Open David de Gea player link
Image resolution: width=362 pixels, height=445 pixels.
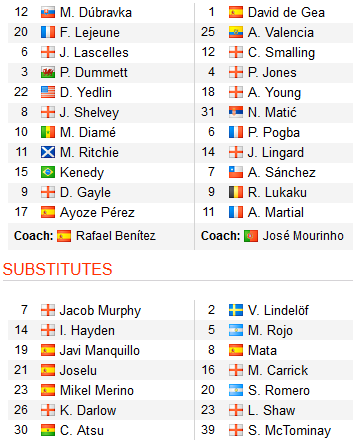tap(286, 13)
